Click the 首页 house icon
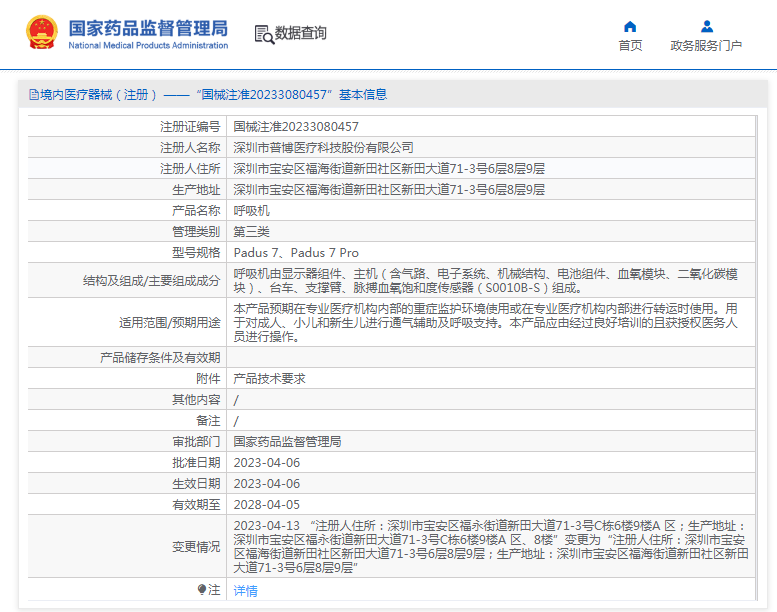777x612 pixels. tap(630, 26)
